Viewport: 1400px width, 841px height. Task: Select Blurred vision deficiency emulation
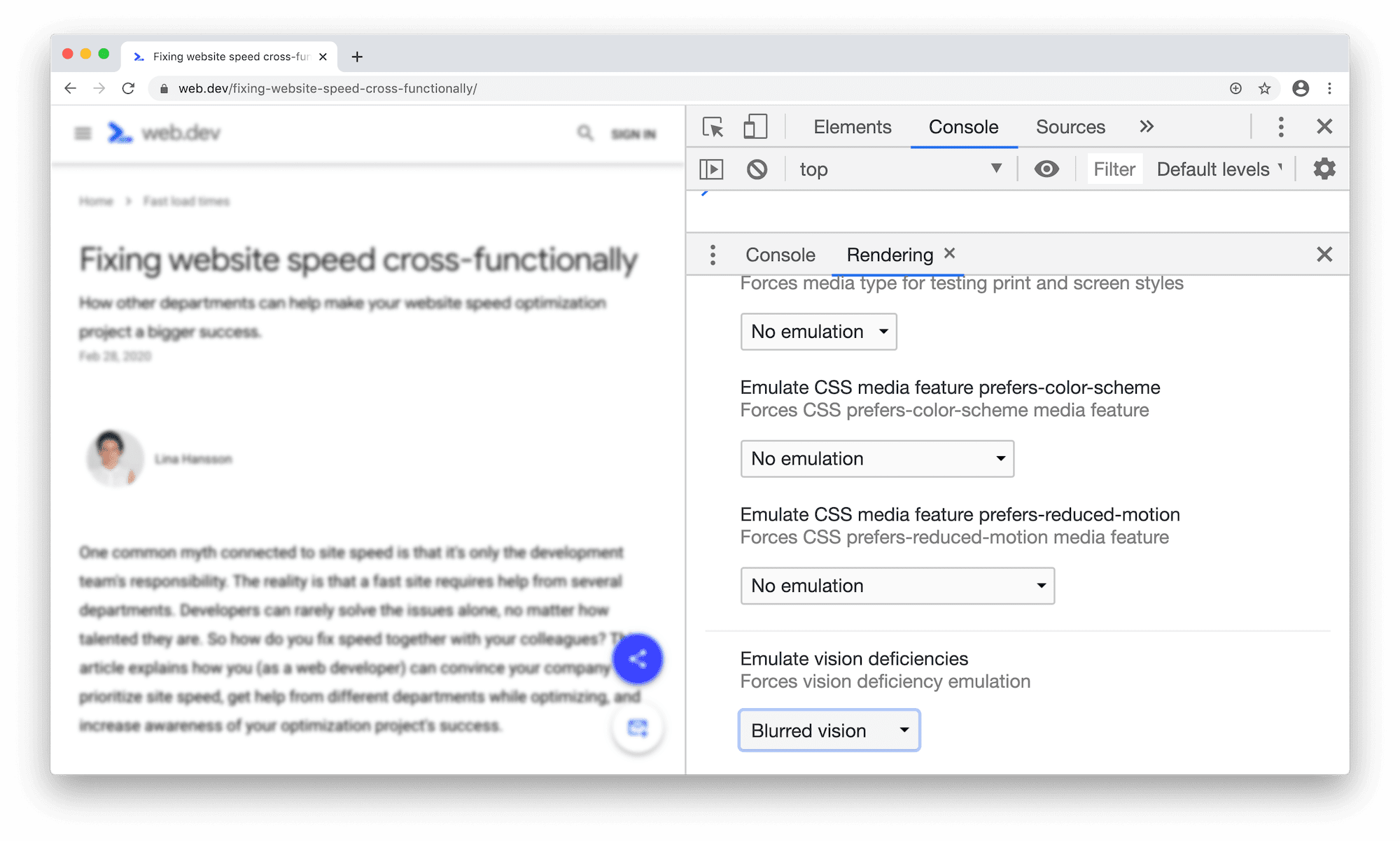click(828, 728)
